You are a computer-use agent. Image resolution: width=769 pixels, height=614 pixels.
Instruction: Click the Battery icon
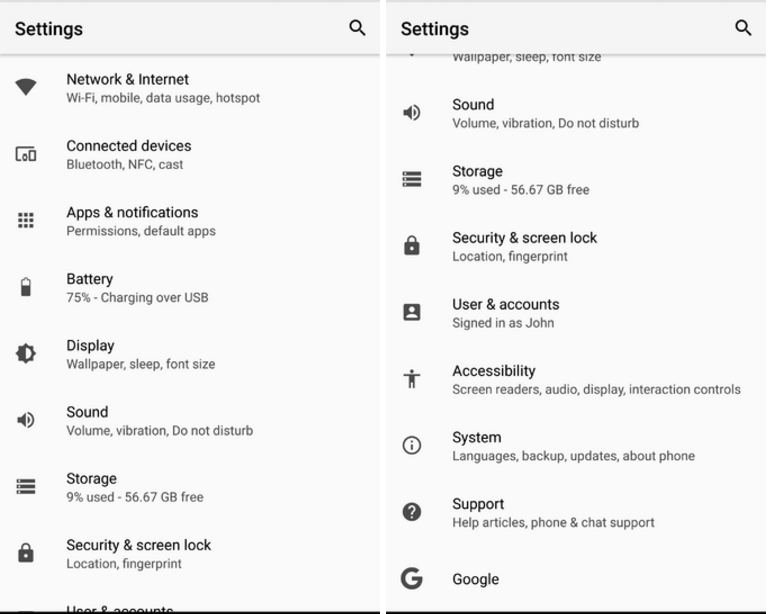(x=26, y=288)
